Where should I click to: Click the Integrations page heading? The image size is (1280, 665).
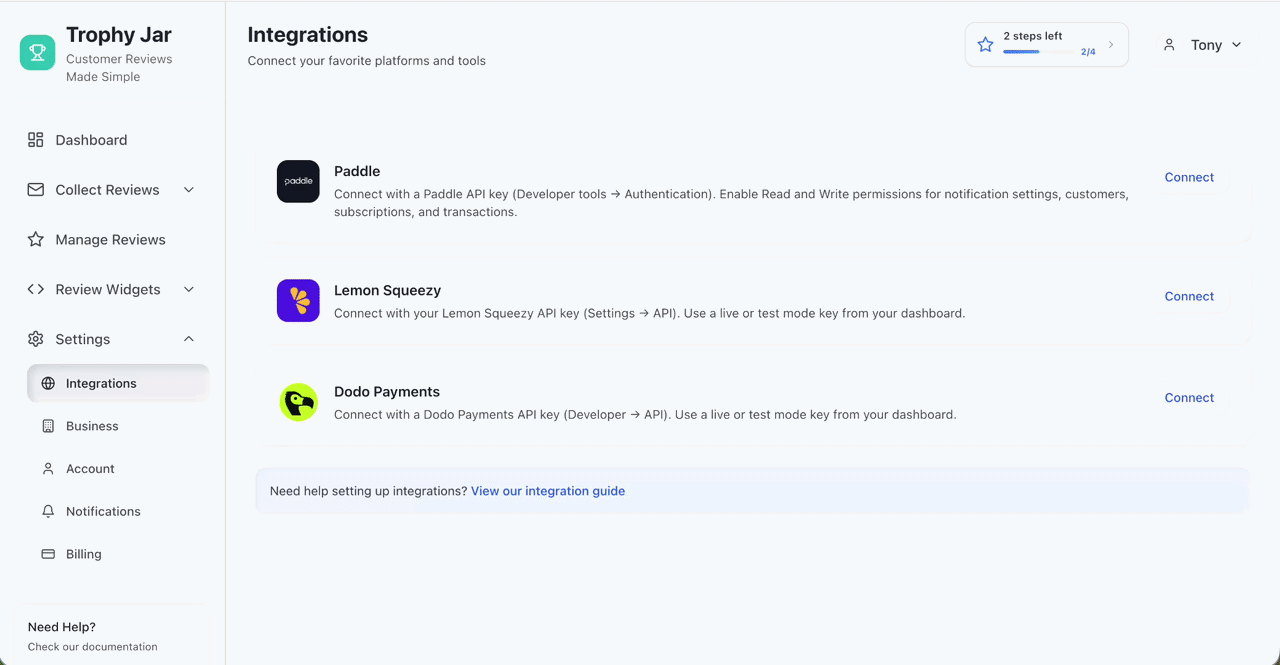pyautogui.click(x=308, y=35)
